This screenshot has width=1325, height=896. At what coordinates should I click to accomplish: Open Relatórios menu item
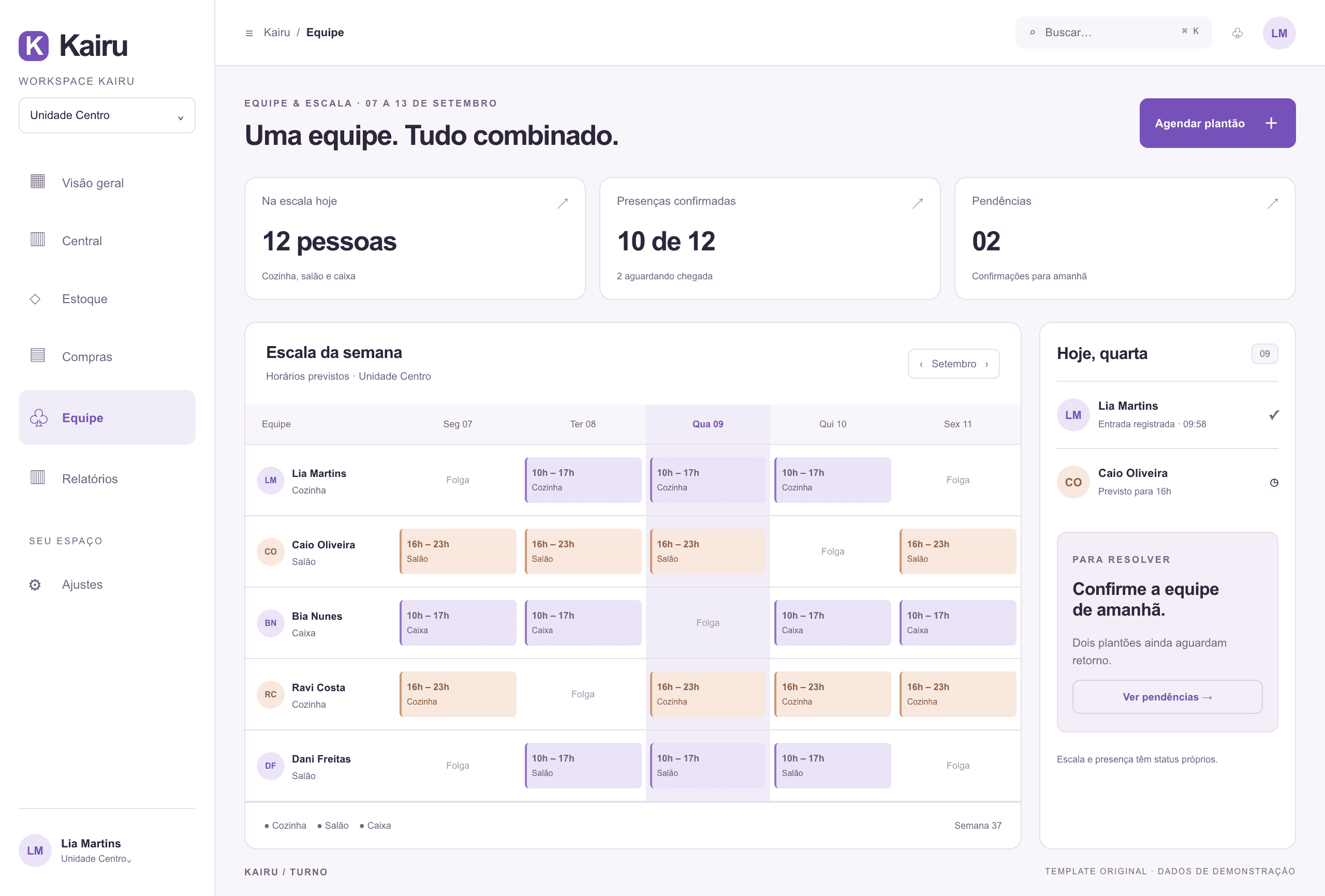[107, 479]
